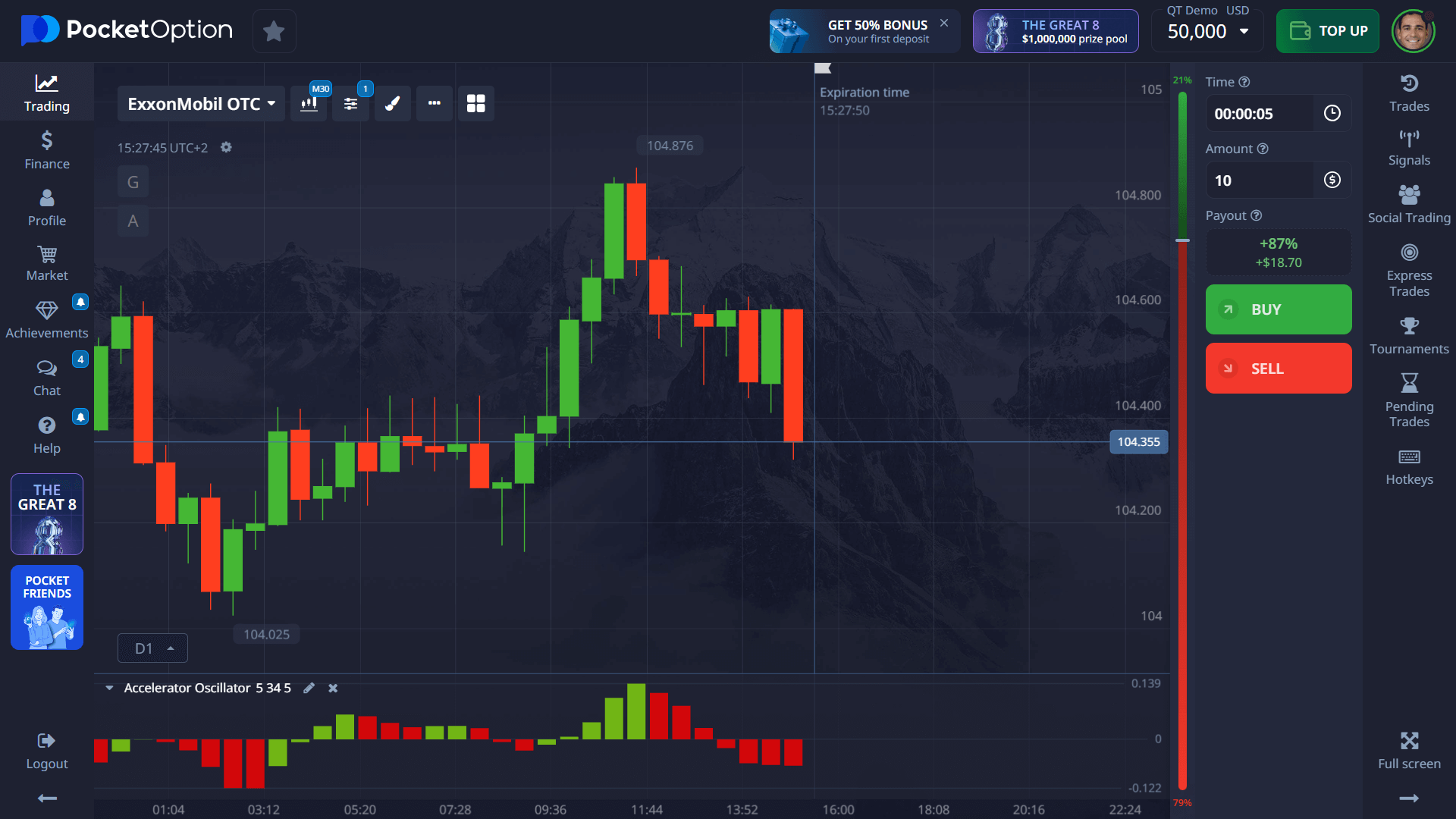This screenshot has width=1456, height=819.
Task: Enter Full screen mode
Action: coord(1409,750)
